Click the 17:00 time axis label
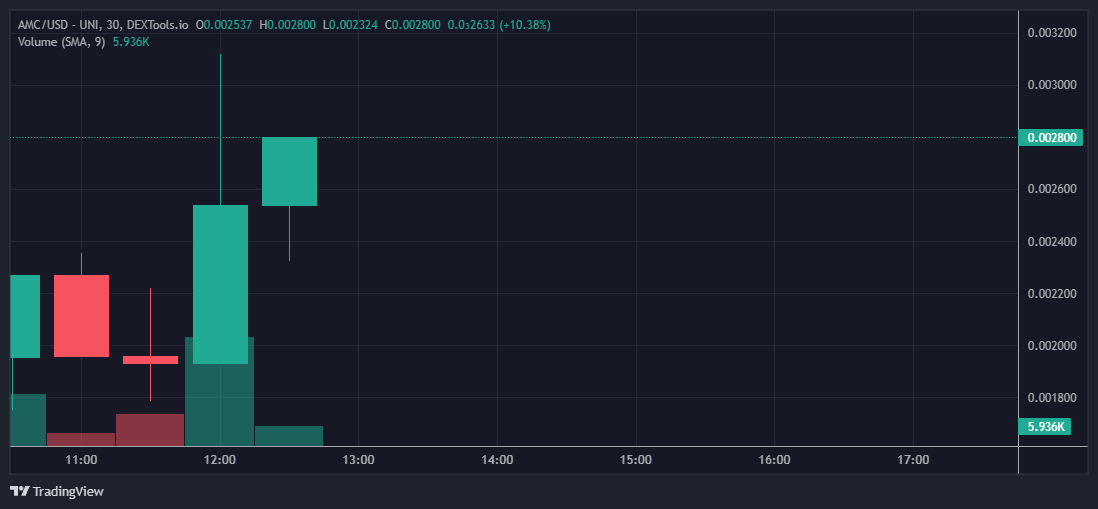Viewport: 1098px width, 509px height. pos(913,460)
